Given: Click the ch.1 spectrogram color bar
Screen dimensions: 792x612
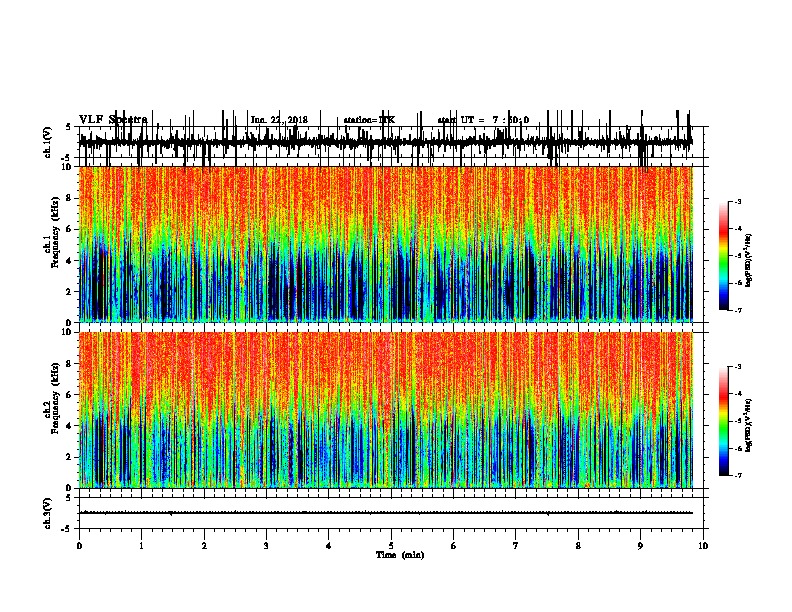Looking at the screenshot, I should [724, 256].
